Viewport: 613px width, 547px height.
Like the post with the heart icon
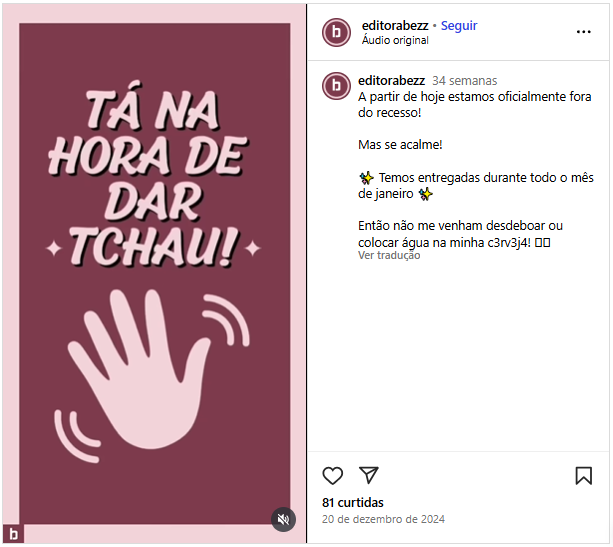(332, 475)
